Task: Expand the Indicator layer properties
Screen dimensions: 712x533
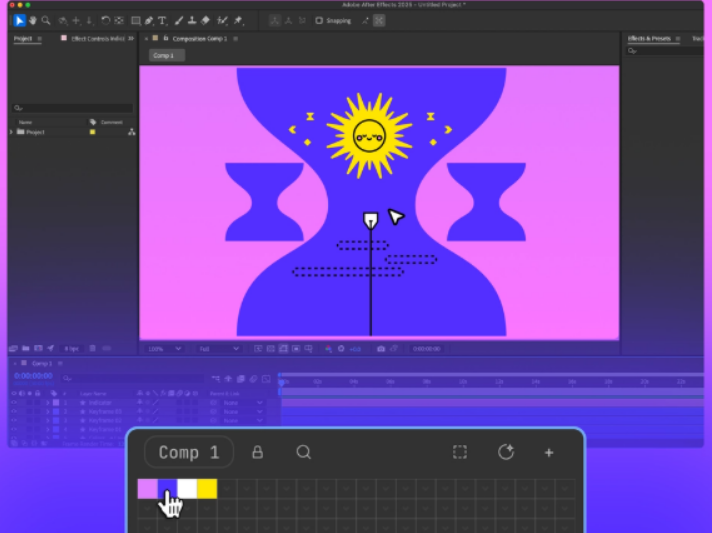Action: tap(48, 403)
